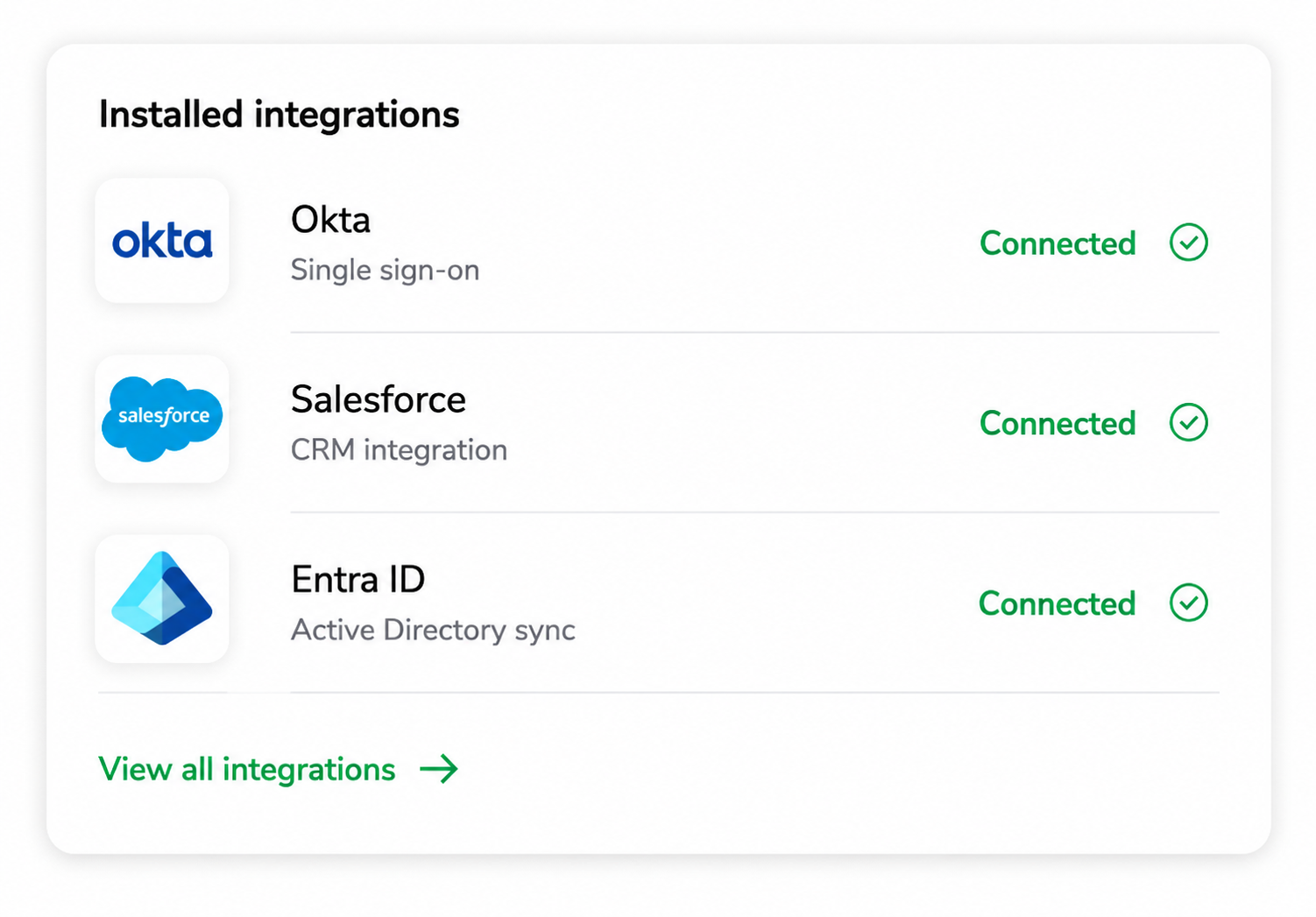Click the Entra ID diamond logo icon
The image size is (1316, 917).
coord(162,599)
